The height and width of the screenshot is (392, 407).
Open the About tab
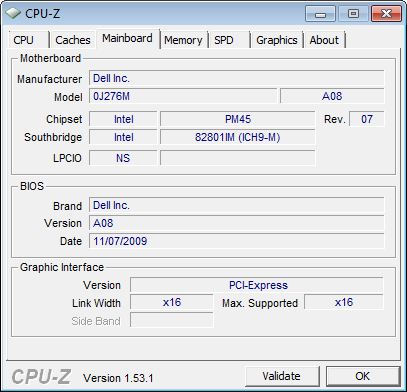pyautogui.click(x=324, y=40)
